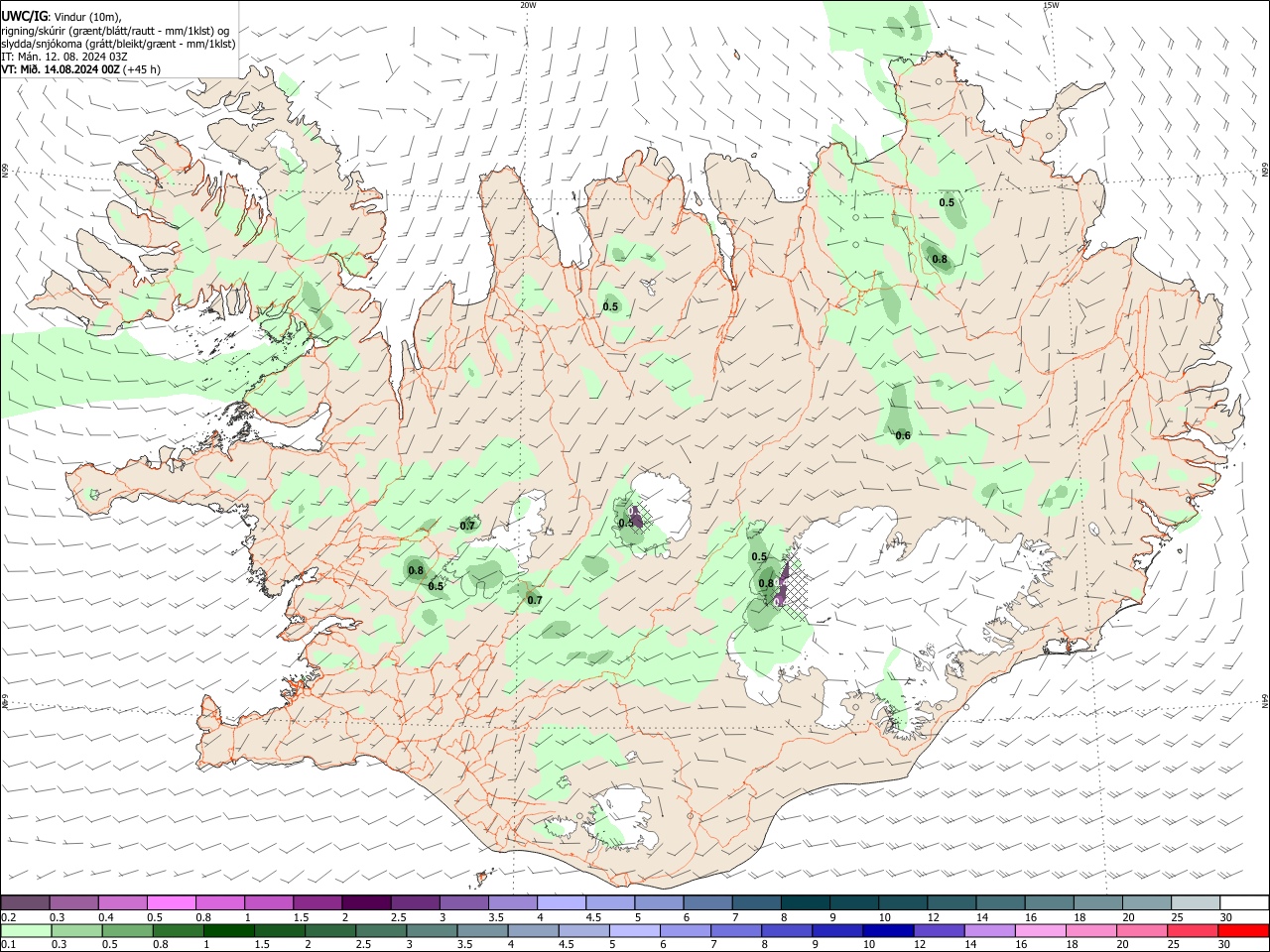
Task: Click the legend text line 'slydda/snjókoma (grátt/bleikt/grænt - mm/1klst)'
Action: pyautogui.click(x=119, y=44)
